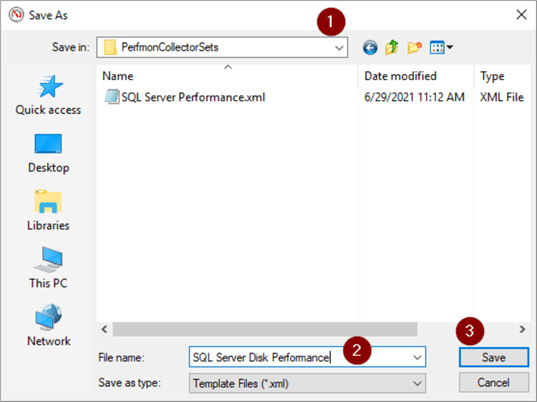Cancel the Save As dialog

(494, 382)
